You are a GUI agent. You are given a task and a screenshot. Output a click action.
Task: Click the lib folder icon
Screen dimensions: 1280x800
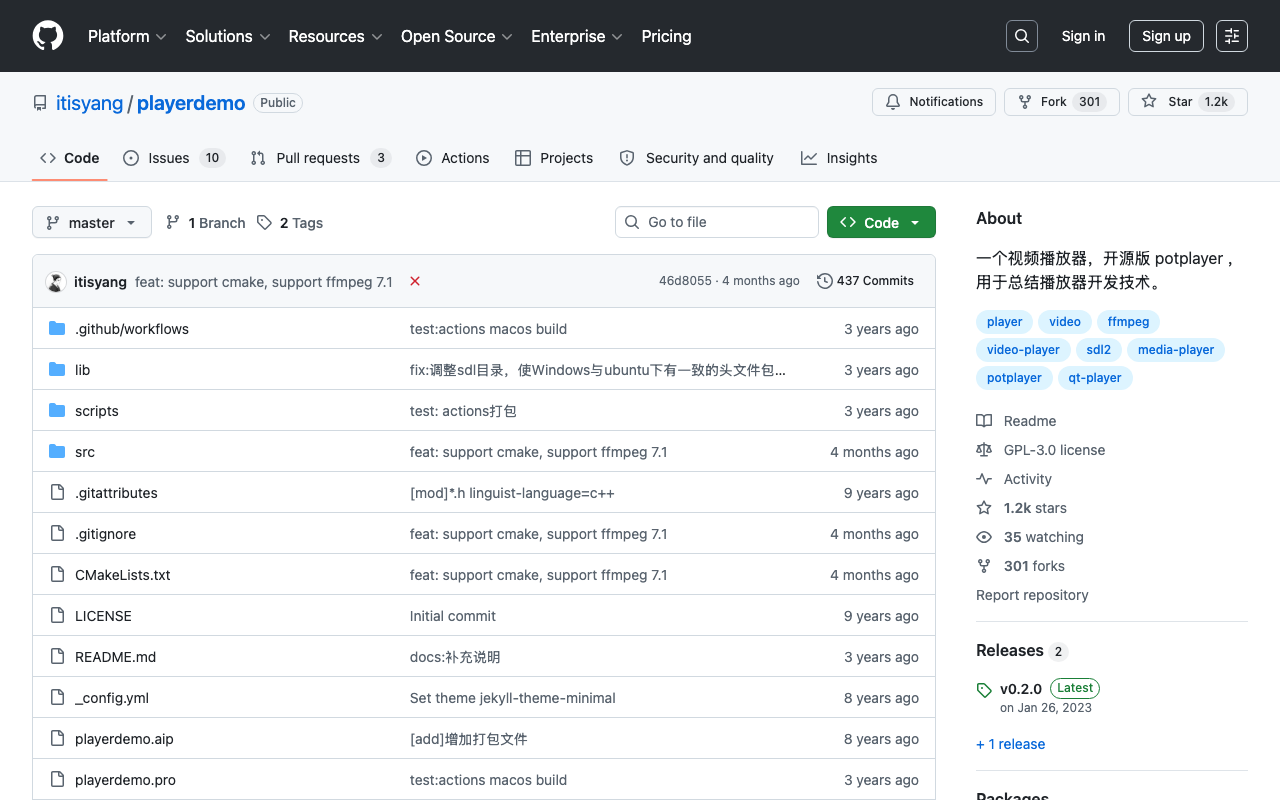pos(57,370)
